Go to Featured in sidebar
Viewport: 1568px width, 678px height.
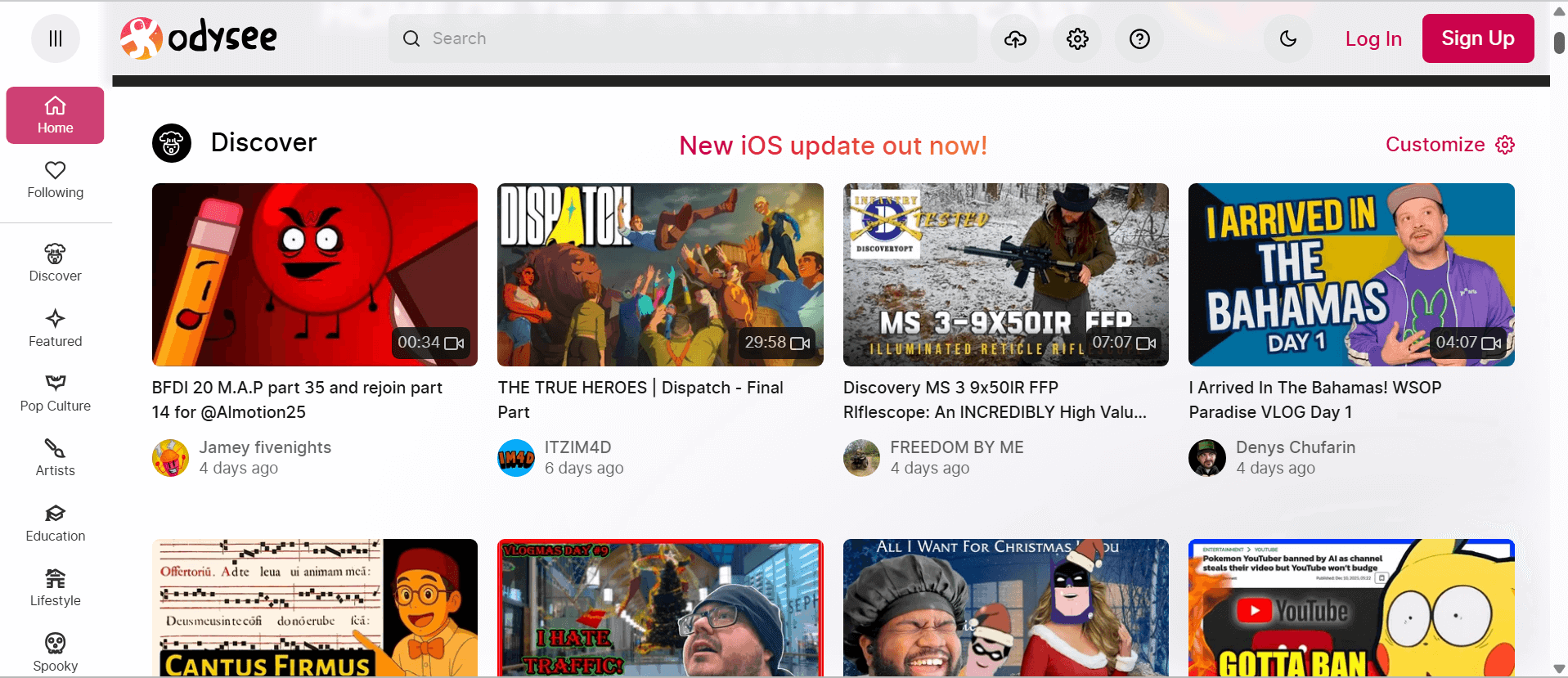pyautogui.click(x=56, y=328)
